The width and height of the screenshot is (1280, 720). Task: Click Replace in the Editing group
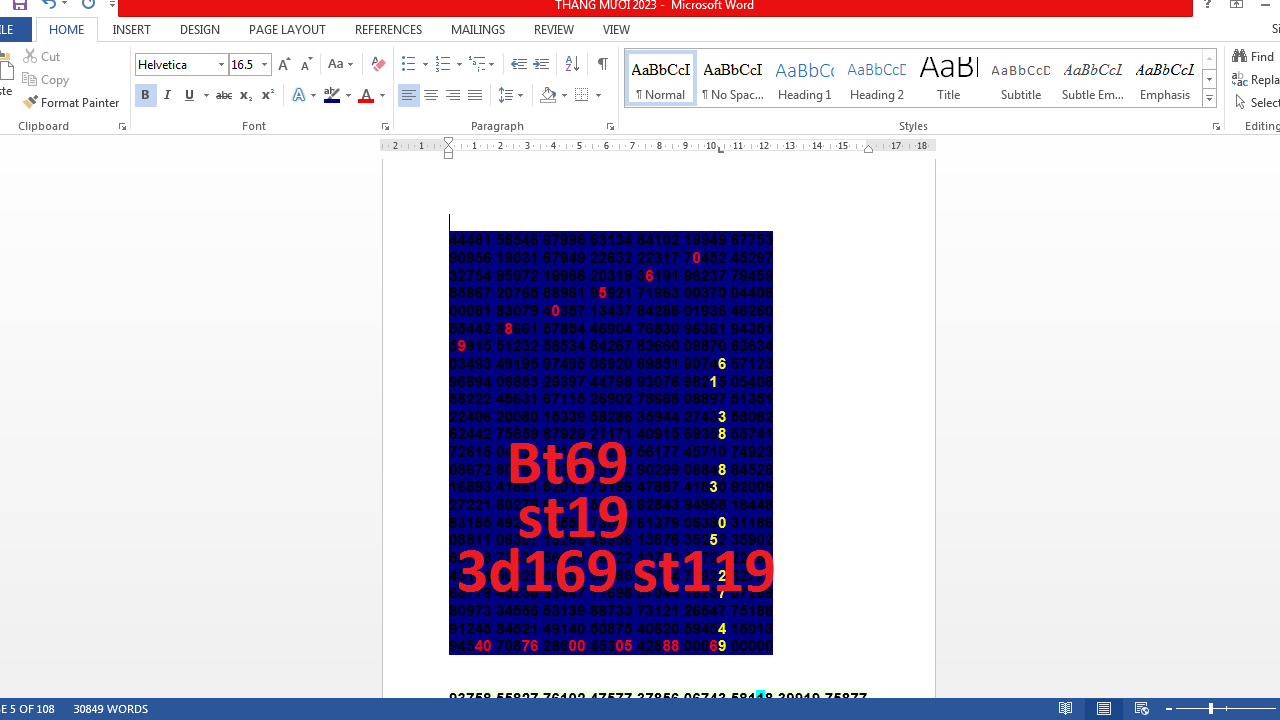[x=1254, y=79]
